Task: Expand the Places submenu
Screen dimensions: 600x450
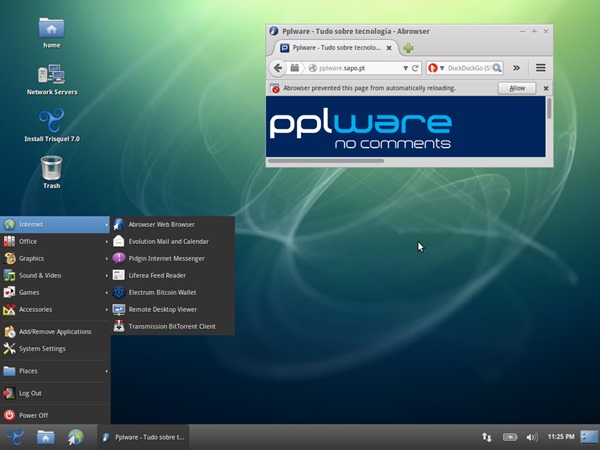Action: coord(55,371)
